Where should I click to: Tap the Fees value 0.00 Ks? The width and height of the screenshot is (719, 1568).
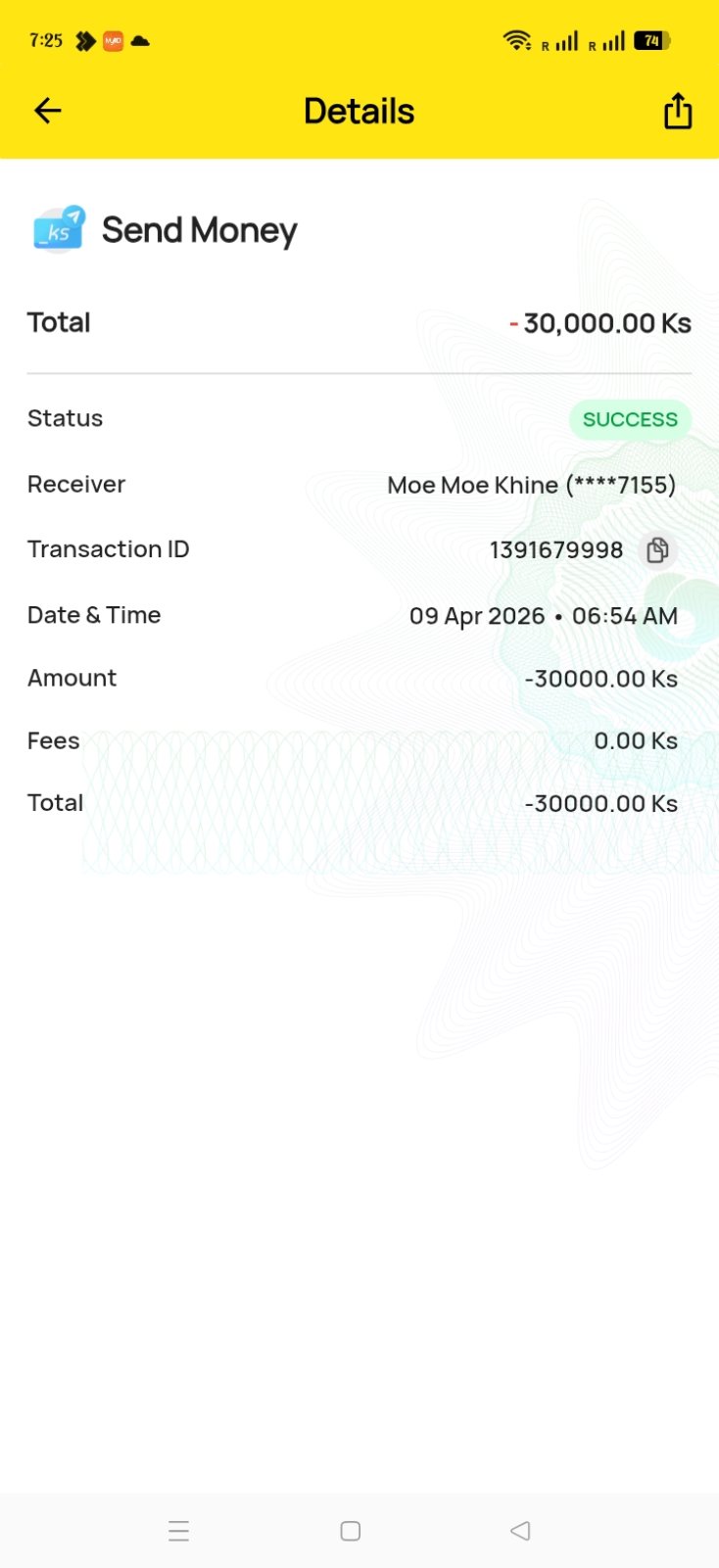coord(636,741)
